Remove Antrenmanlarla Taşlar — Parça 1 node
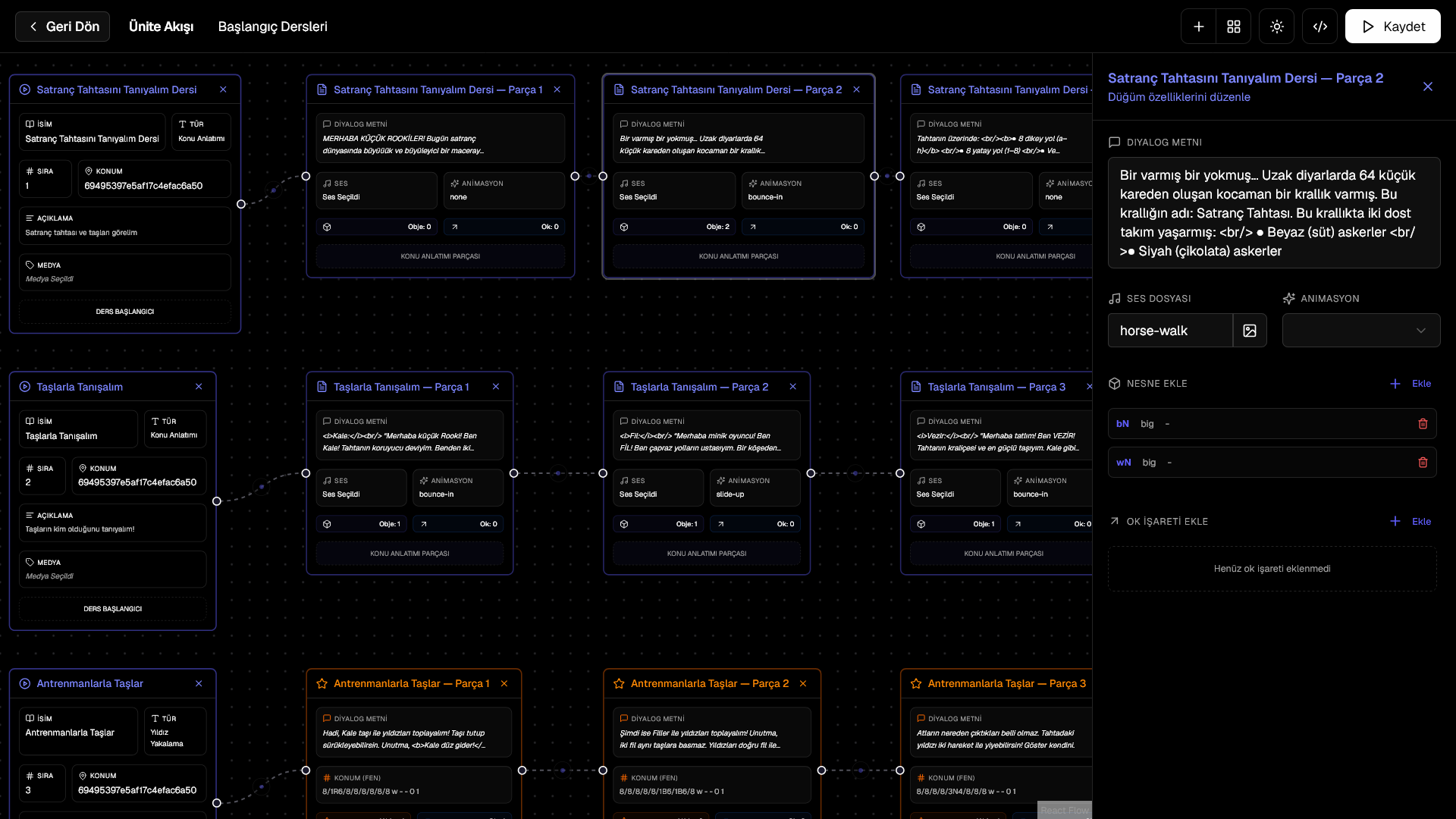 coord(504,684)
